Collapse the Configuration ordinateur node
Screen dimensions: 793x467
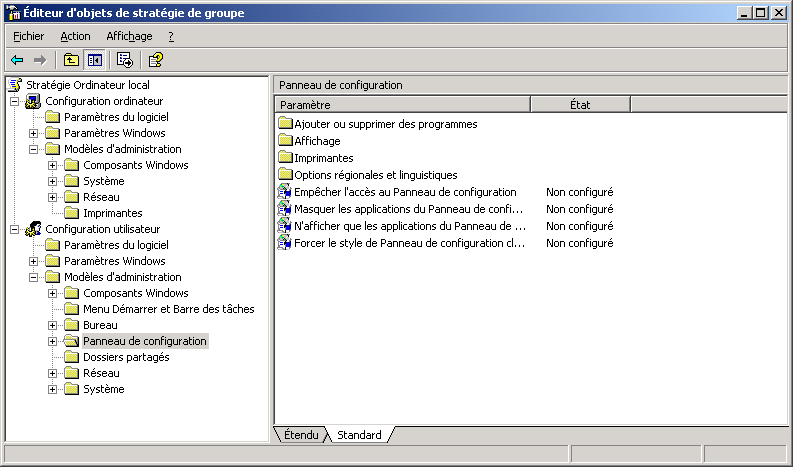tap(14, 101)
